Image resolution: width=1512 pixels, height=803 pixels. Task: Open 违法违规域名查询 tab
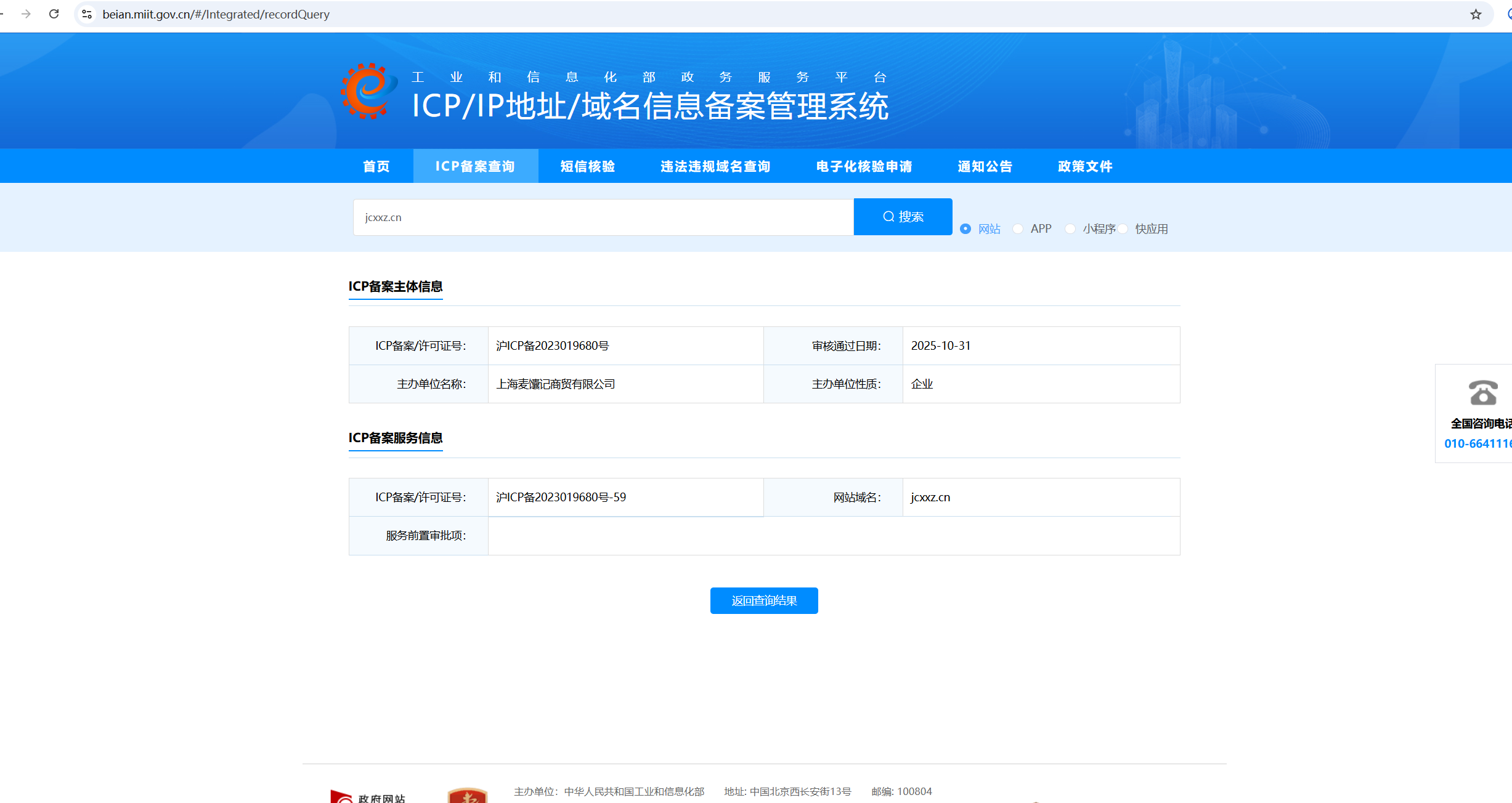point(715,166)
